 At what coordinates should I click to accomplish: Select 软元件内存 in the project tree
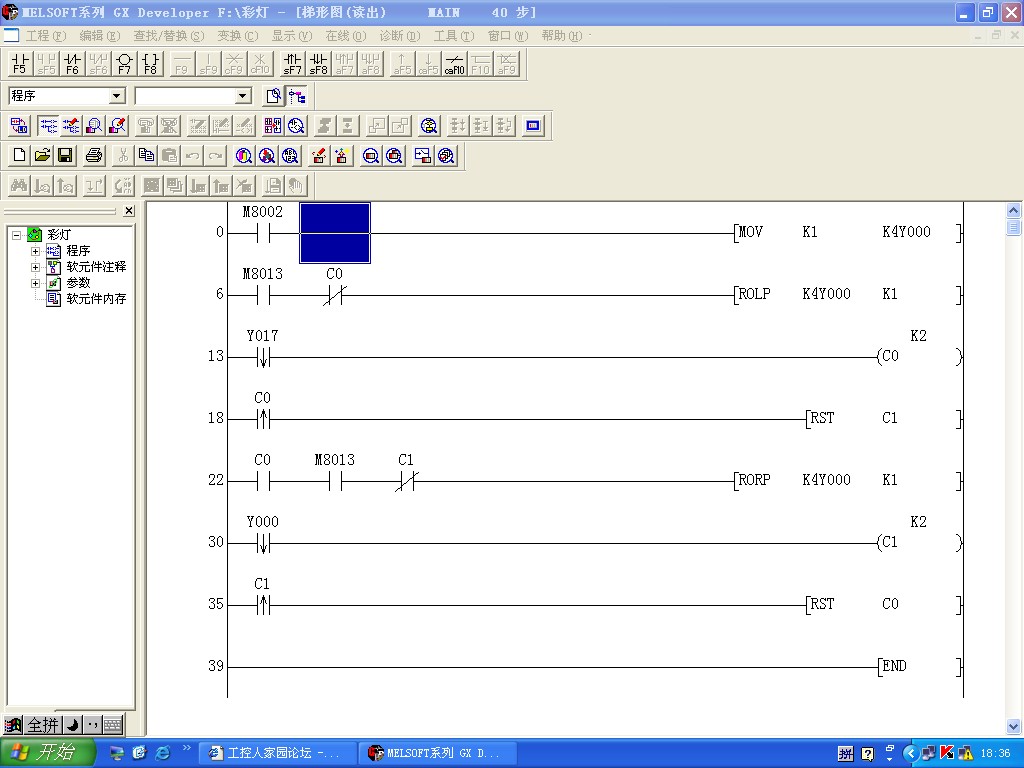[x=96, y=299]
